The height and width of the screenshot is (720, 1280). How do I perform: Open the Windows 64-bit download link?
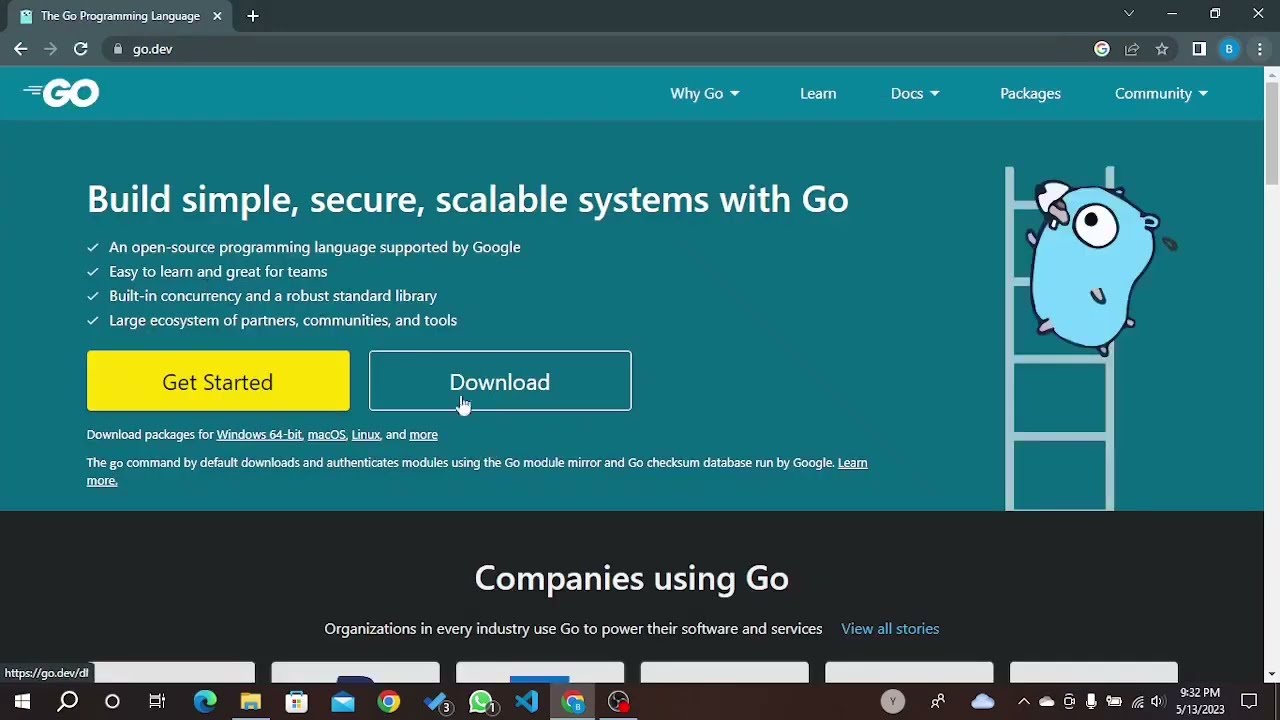pos(259,435)
